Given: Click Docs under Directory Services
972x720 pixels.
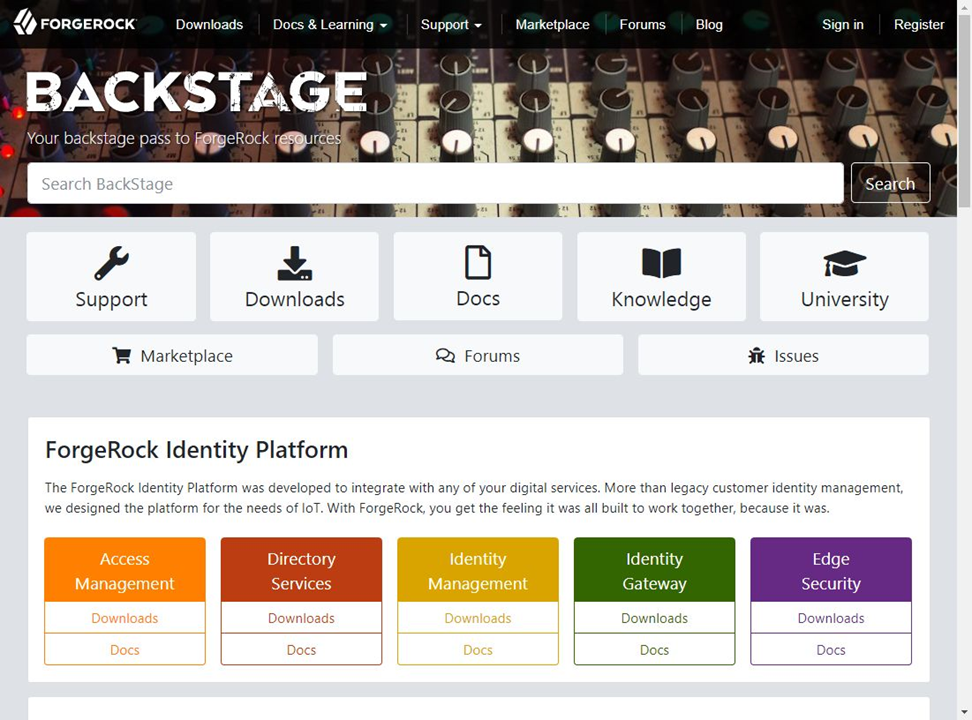Looking at the screenshot, I should point(301,650).
